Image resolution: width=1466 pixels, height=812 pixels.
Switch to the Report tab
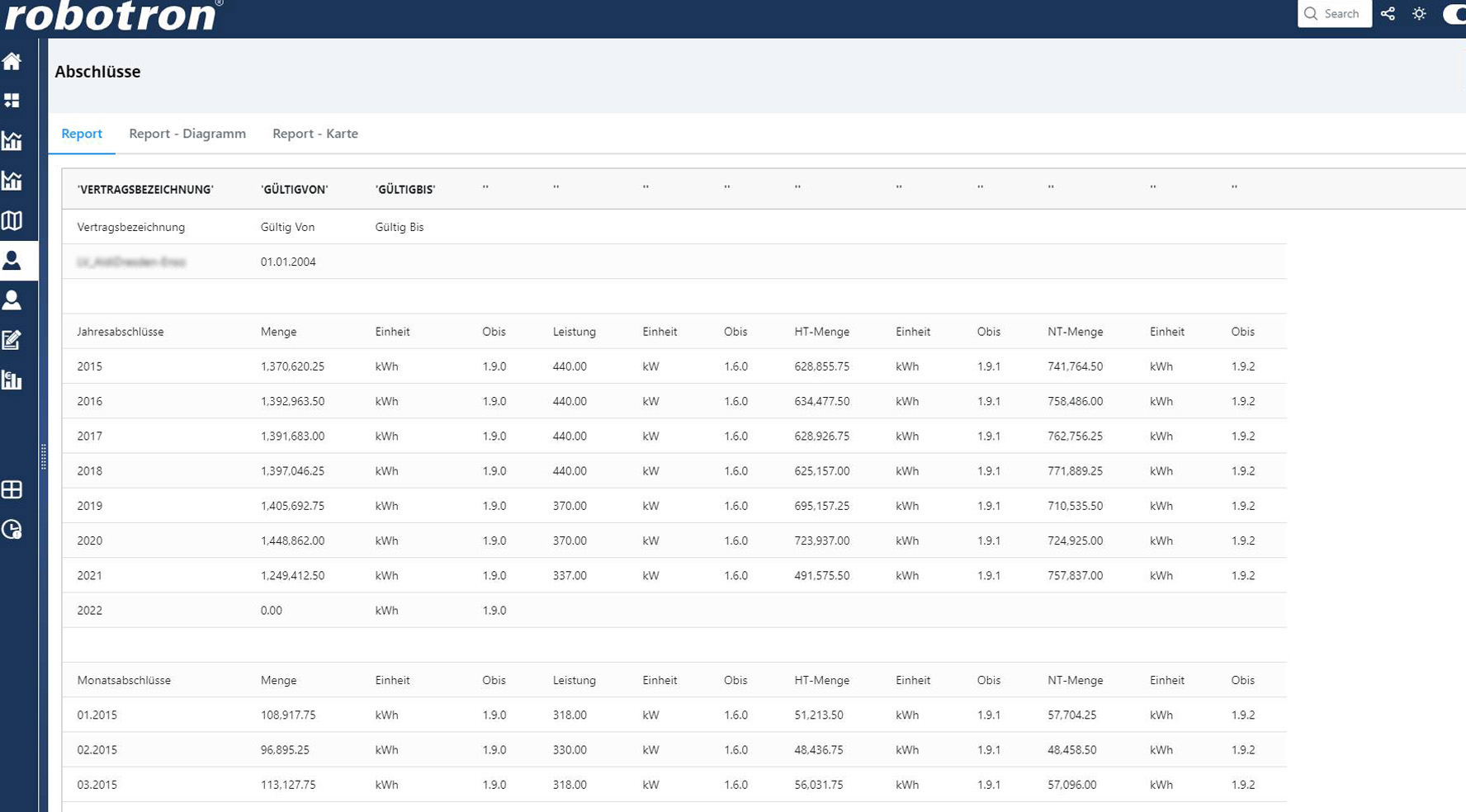click(x=82, y=134)
